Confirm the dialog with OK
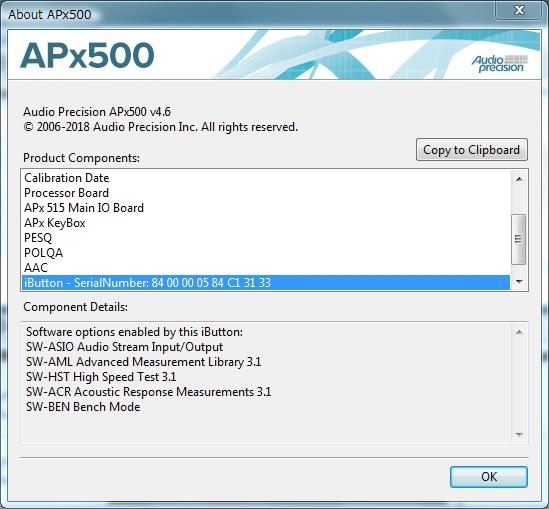This screenshot has height=509, width=549. (488, 476)
